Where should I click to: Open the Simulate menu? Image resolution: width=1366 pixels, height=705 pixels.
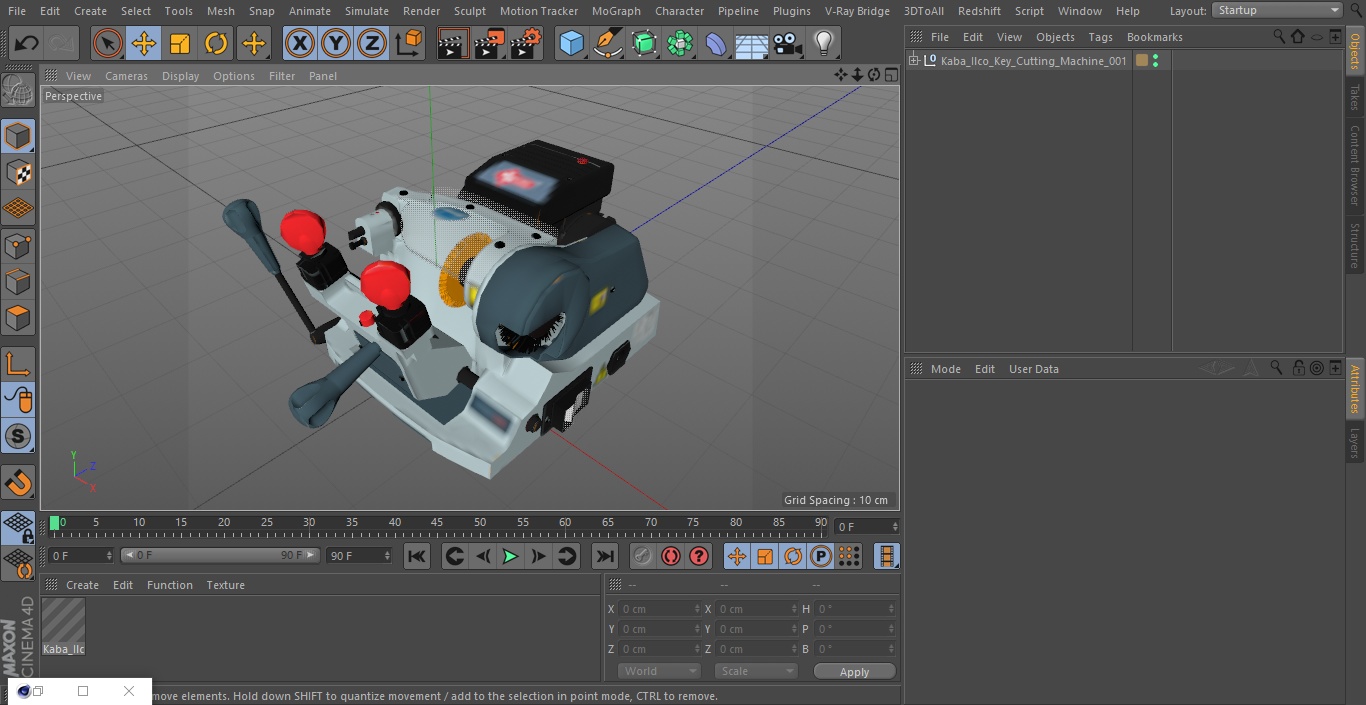(366, 11)
